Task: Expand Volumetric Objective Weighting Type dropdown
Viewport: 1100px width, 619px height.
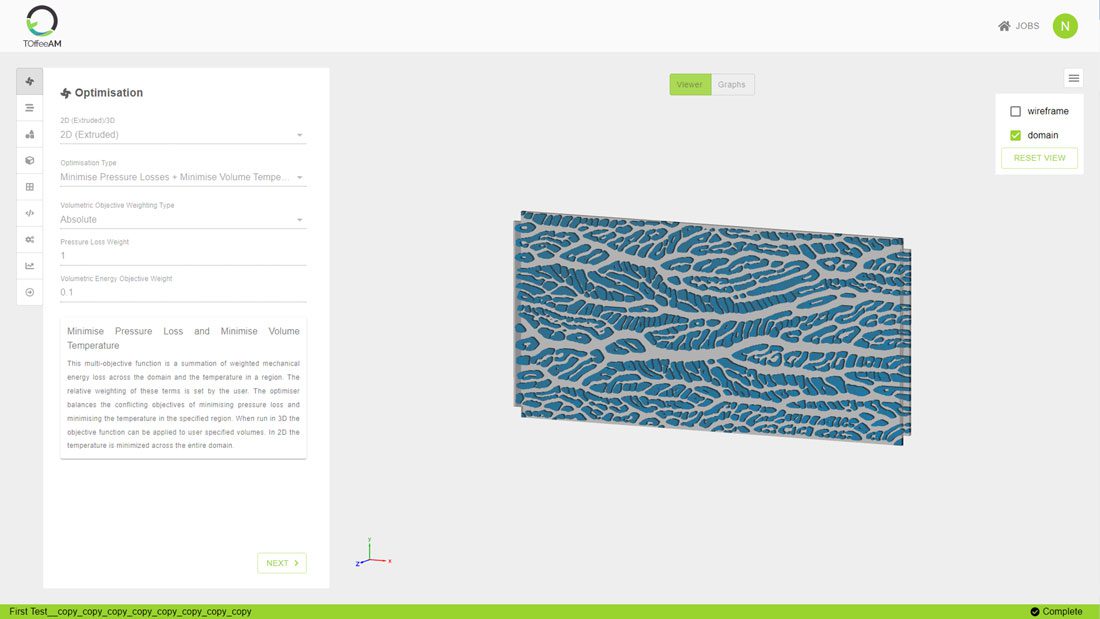Action: (x=182, y=219)
